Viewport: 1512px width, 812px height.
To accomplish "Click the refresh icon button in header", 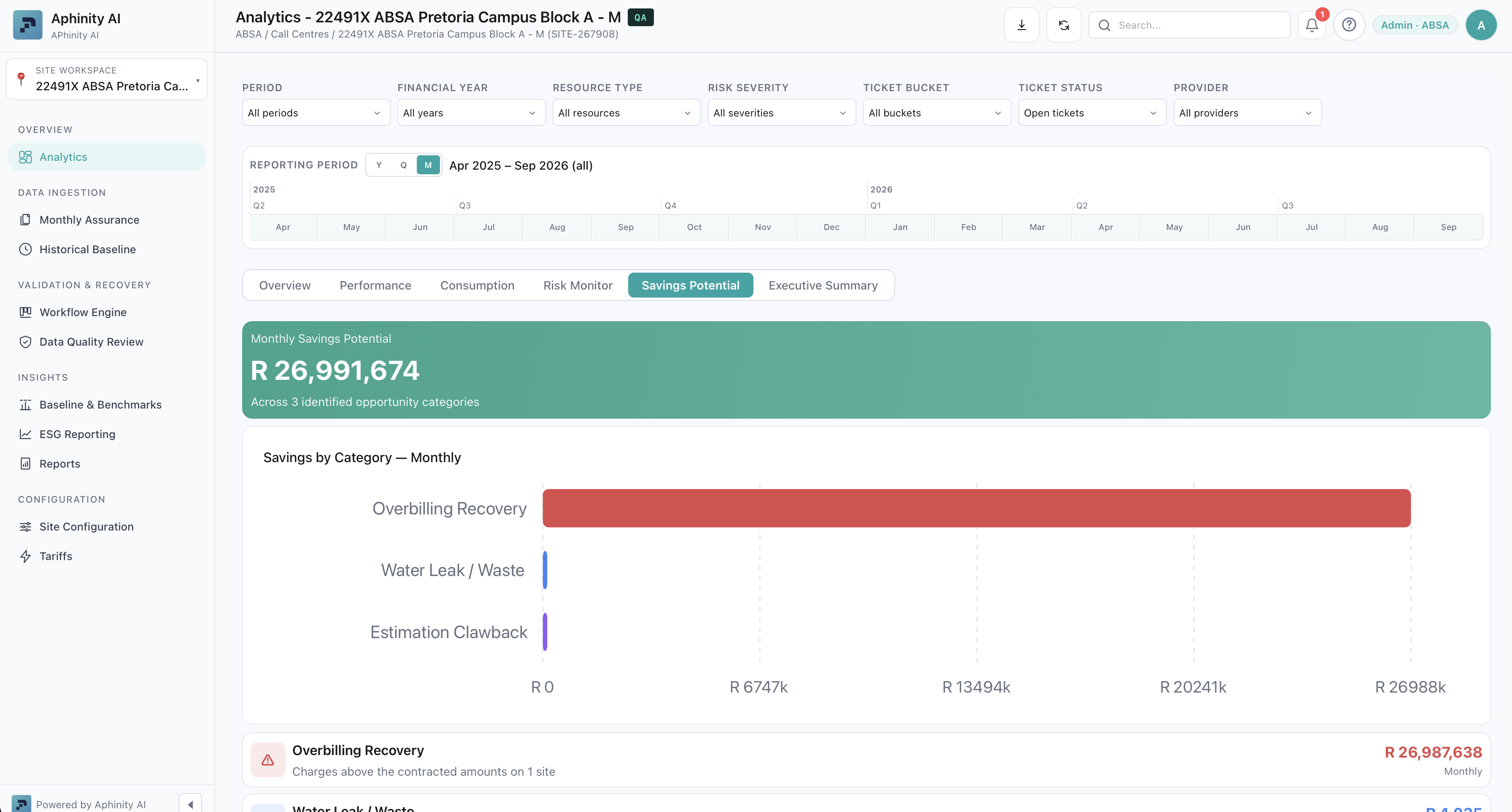I will click(1064, 25).
